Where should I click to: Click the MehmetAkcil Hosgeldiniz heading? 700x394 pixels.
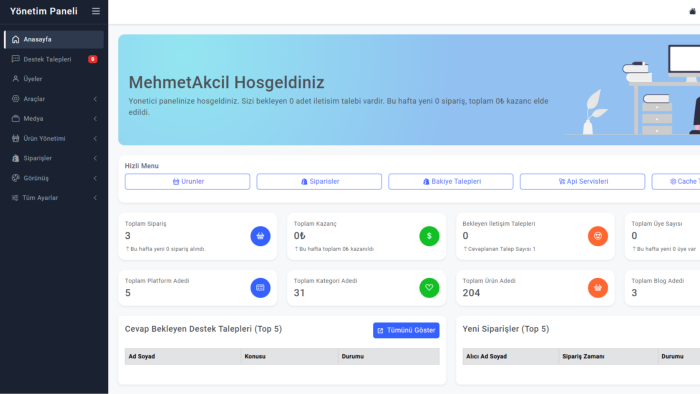click(226, 83)
